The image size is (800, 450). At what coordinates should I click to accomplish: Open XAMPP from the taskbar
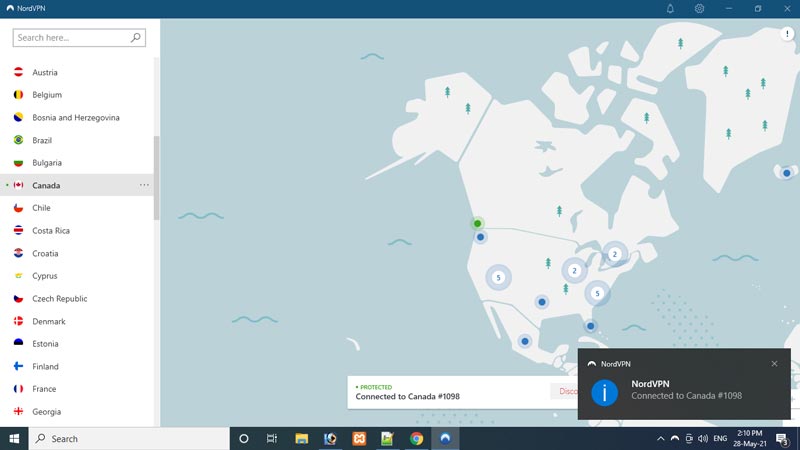(x=359, y=439)
